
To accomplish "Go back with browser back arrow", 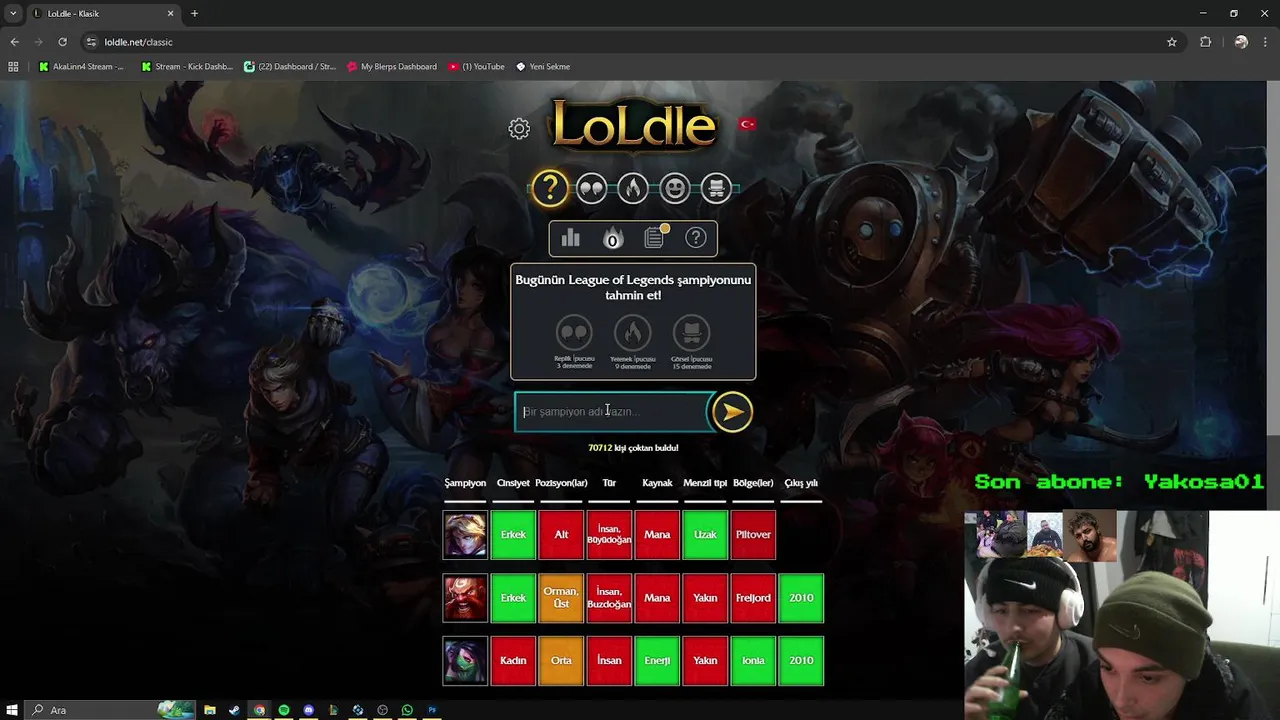I will pyautogui.click(x=14, y=42).
